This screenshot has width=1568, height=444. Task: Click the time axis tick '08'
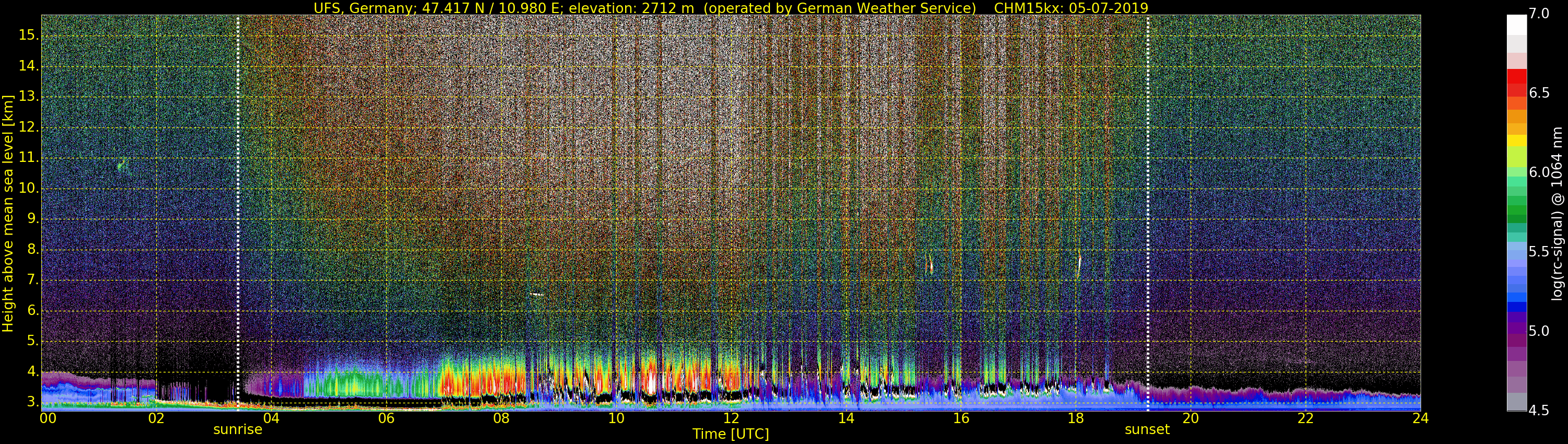501,418
